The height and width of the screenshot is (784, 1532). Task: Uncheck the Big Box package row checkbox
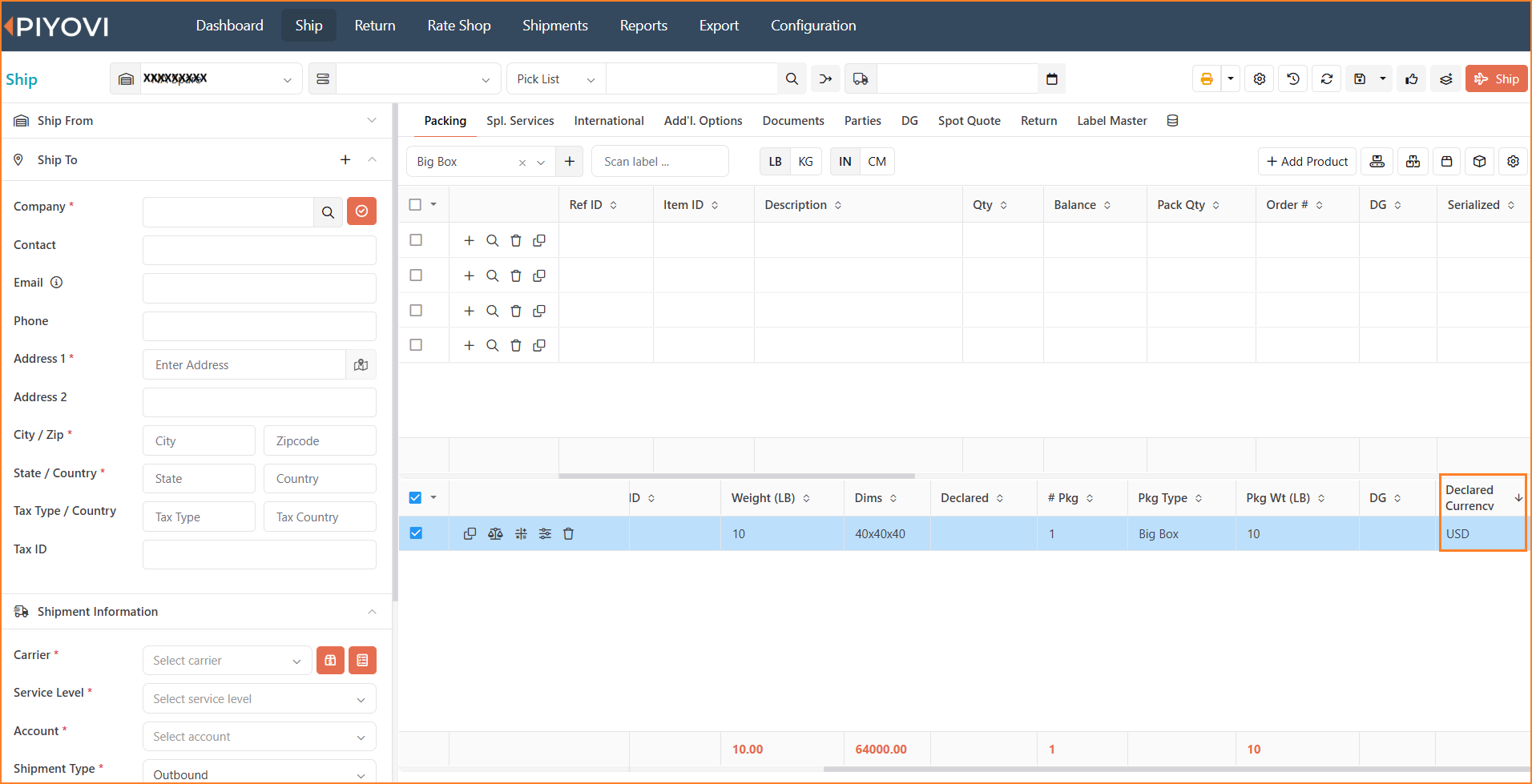coord(416,533)
